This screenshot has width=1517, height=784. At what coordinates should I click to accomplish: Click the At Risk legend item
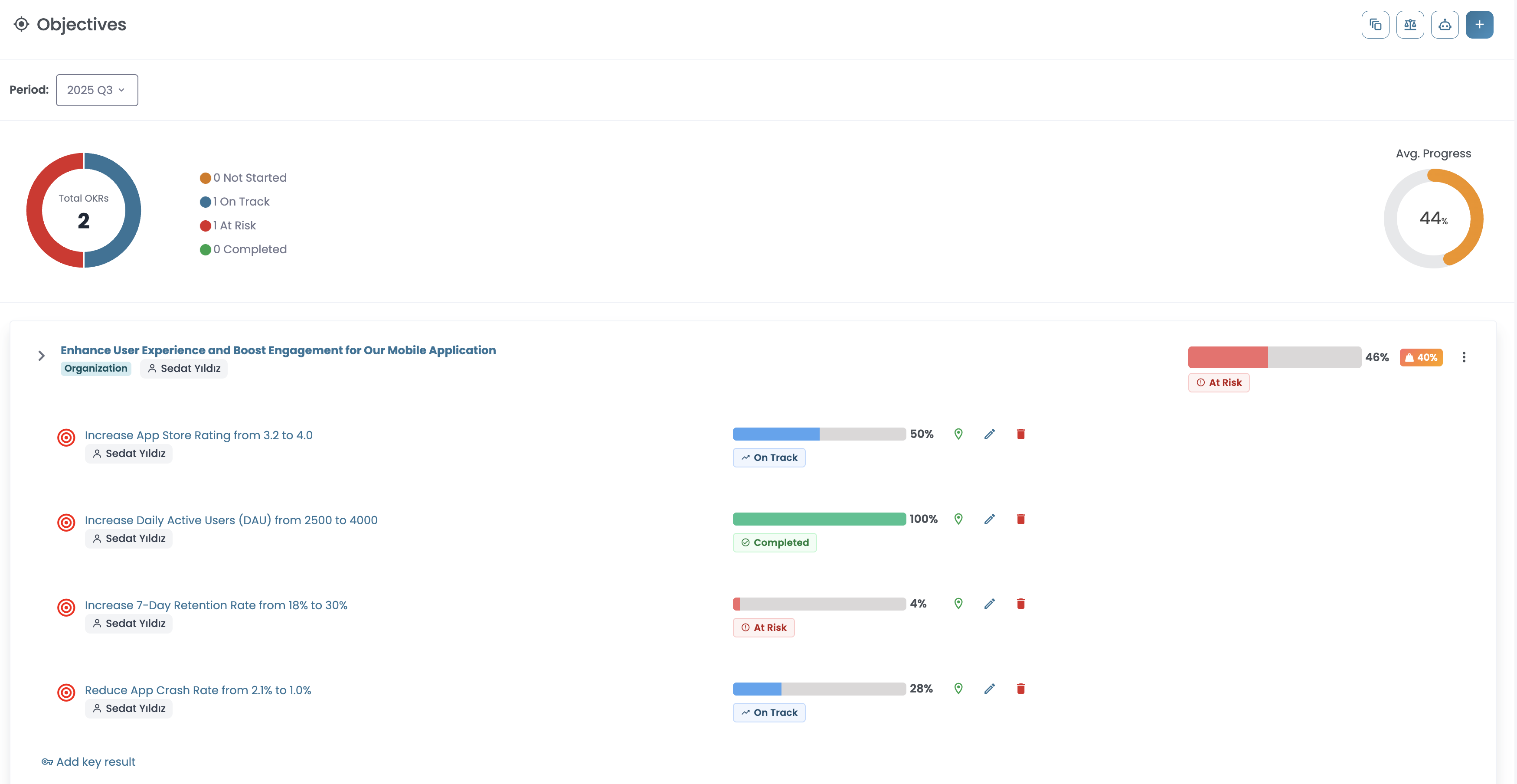(x=228, y=225)
